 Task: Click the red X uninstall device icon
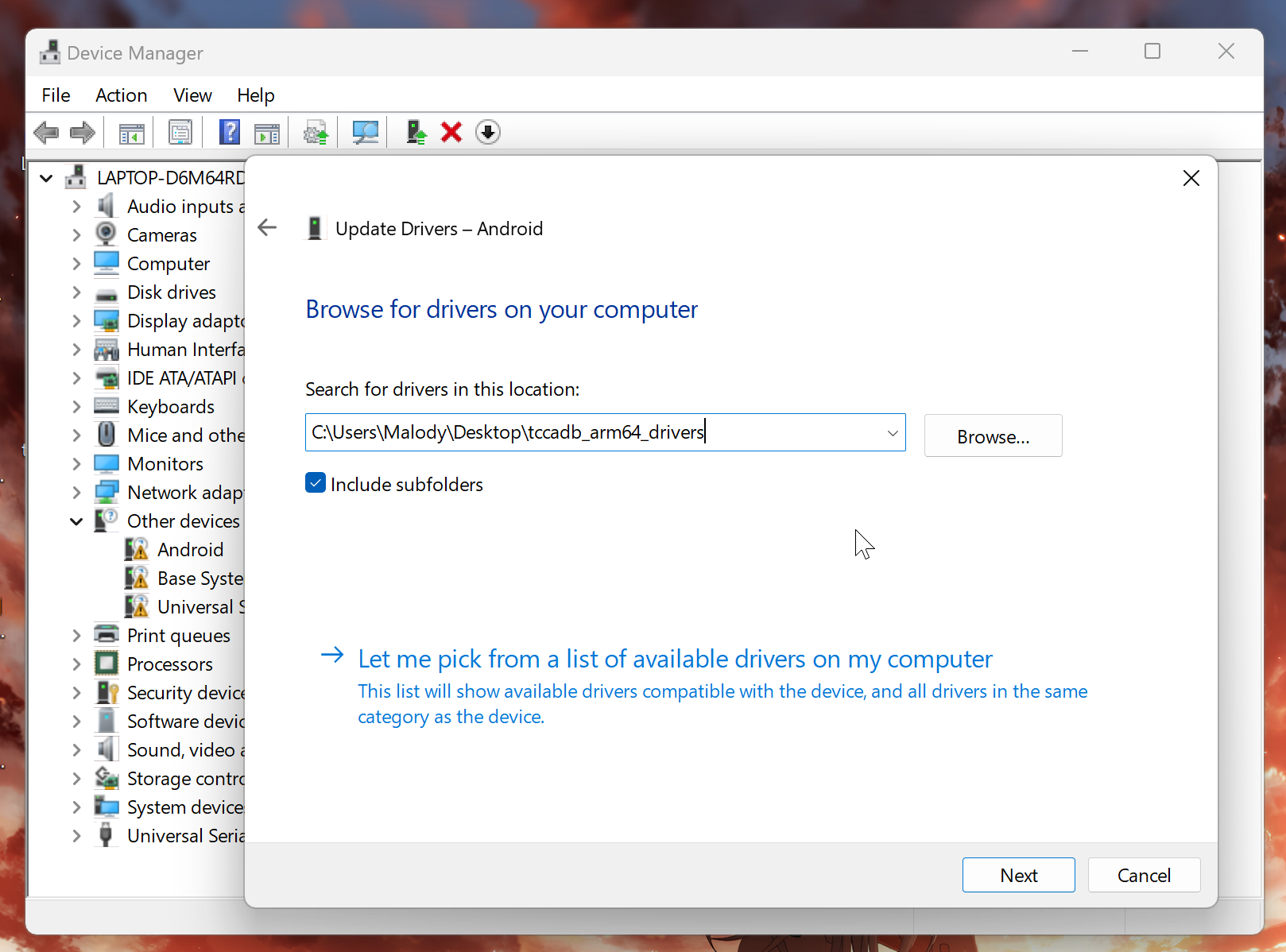[x=451, y=132]
